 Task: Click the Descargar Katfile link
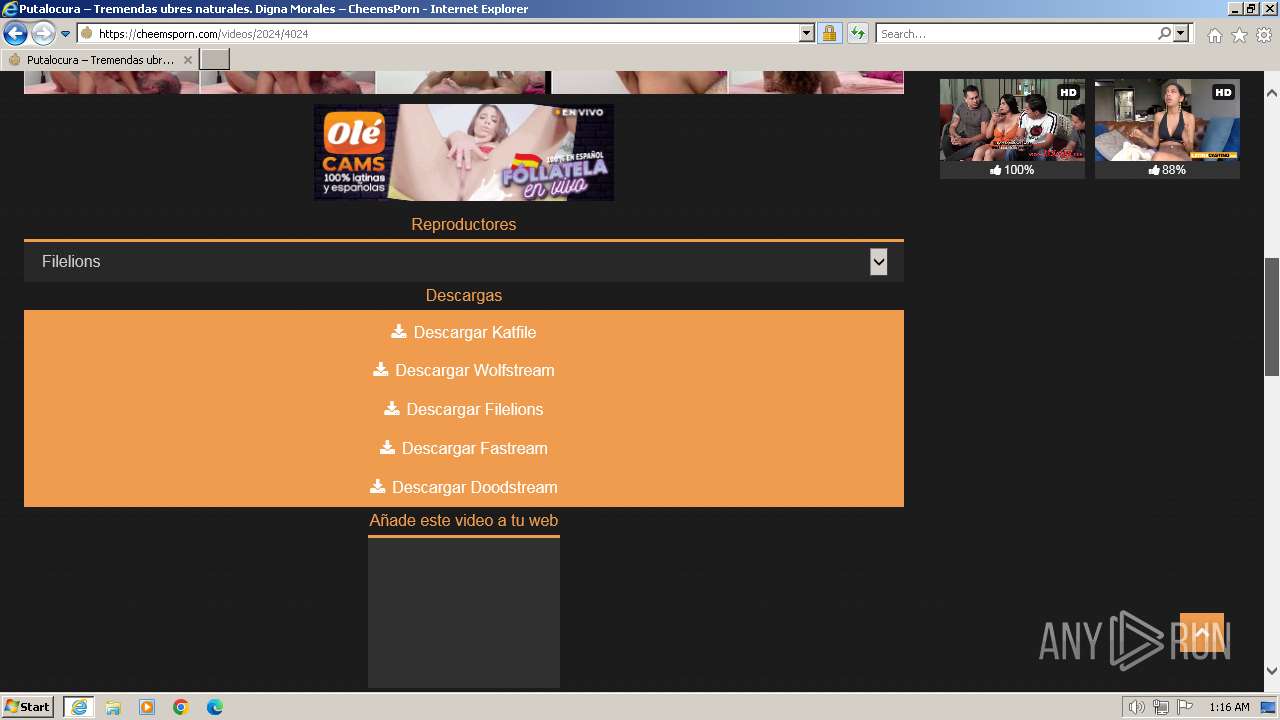click(474, 332)
